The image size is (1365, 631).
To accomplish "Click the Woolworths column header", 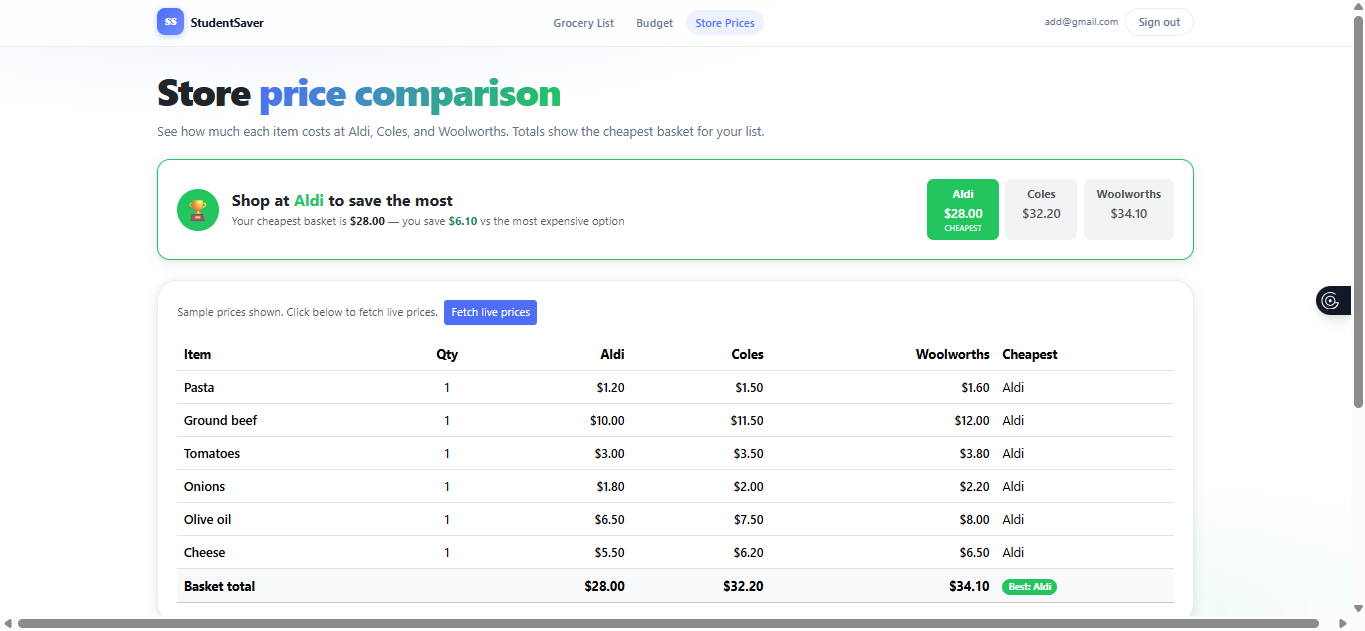I will pos(953,355).
